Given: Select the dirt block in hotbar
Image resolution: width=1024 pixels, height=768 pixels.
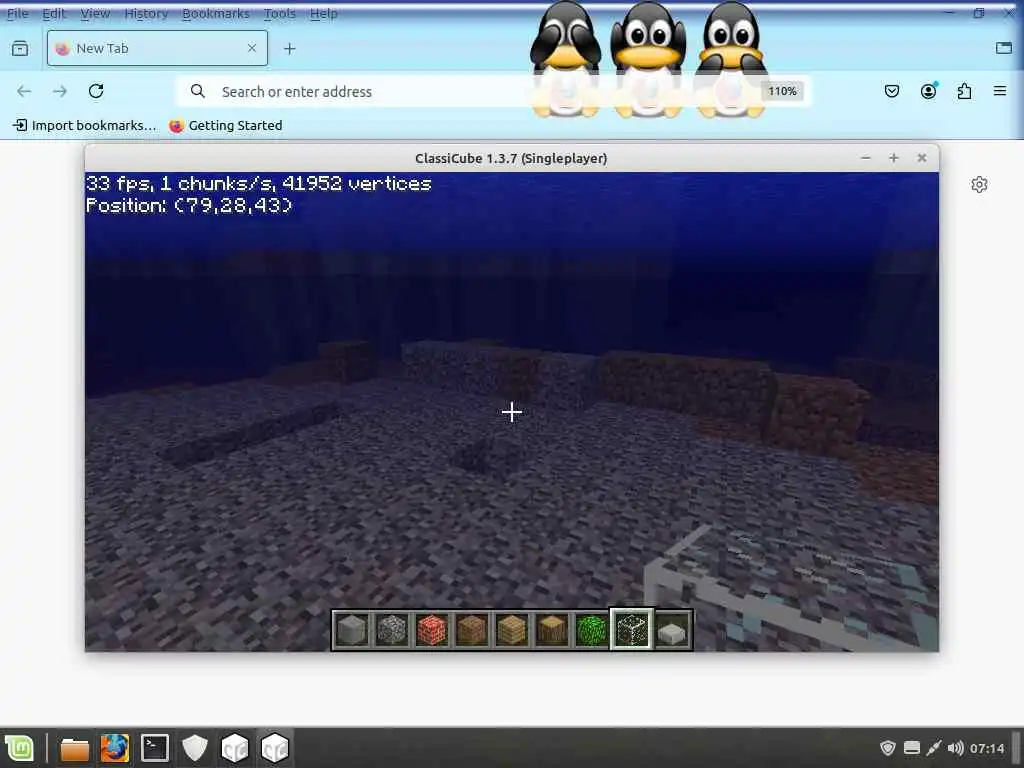Looking at the screenshot, I should coord(472,630).
